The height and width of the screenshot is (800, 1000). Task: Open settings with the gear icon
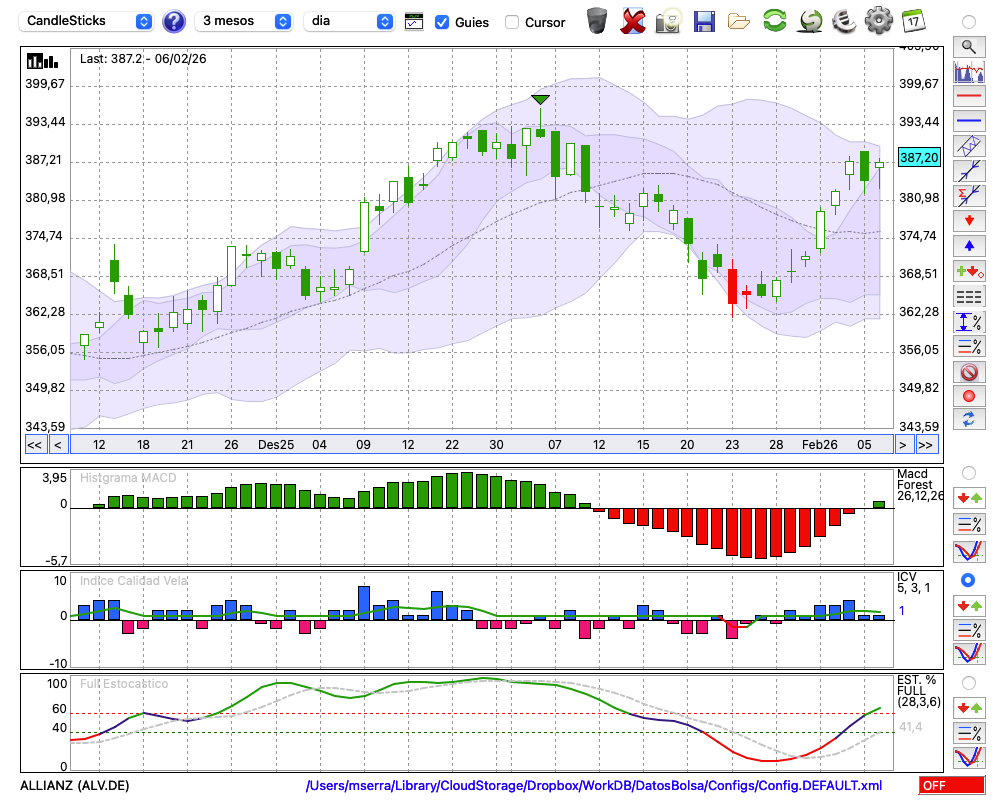pyautogui.click(x=878, y=20)
